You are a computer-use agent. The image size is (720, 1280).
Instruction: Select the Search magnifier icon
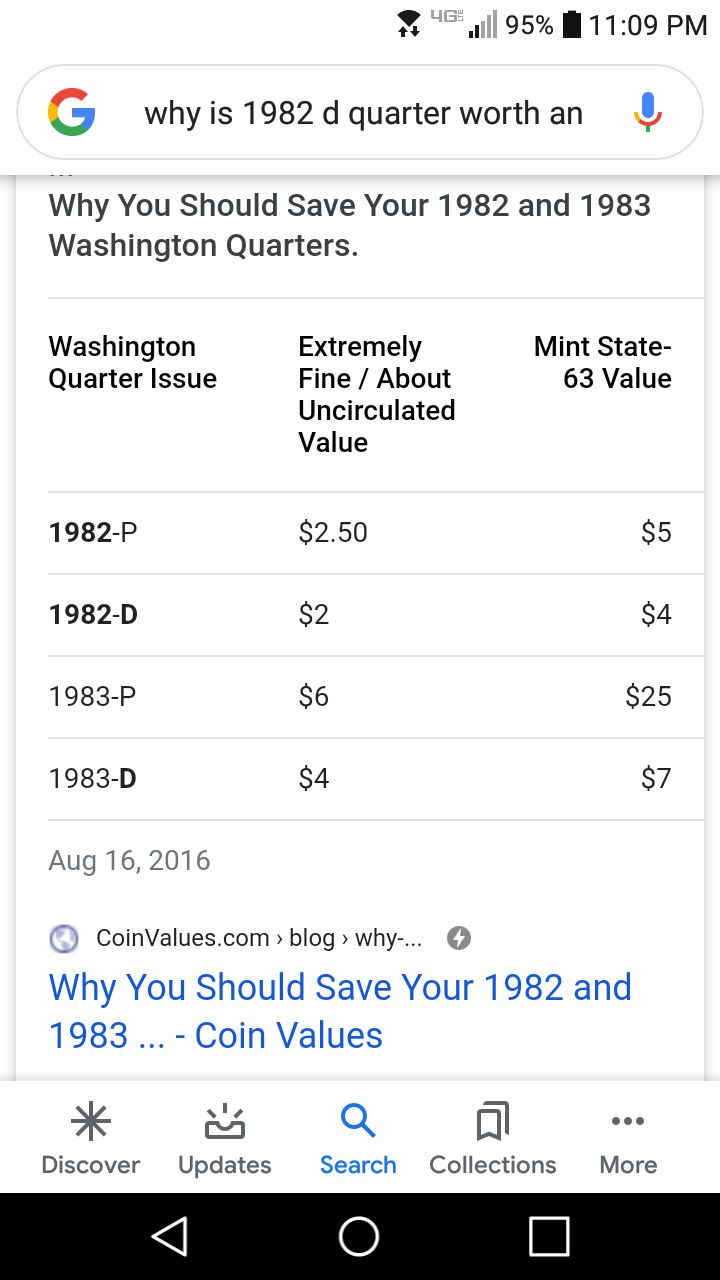(358, 1121)
